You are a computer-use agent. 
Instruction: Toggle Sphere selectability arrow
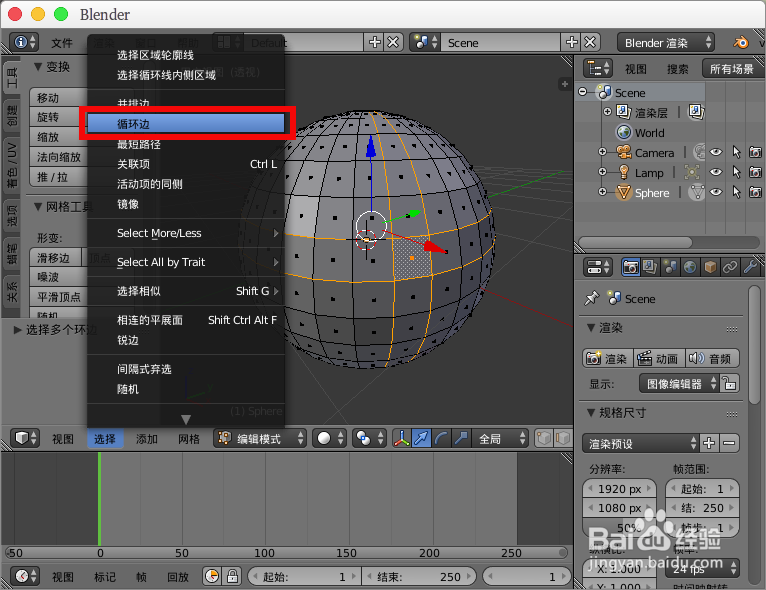click(x=736, y=192)
